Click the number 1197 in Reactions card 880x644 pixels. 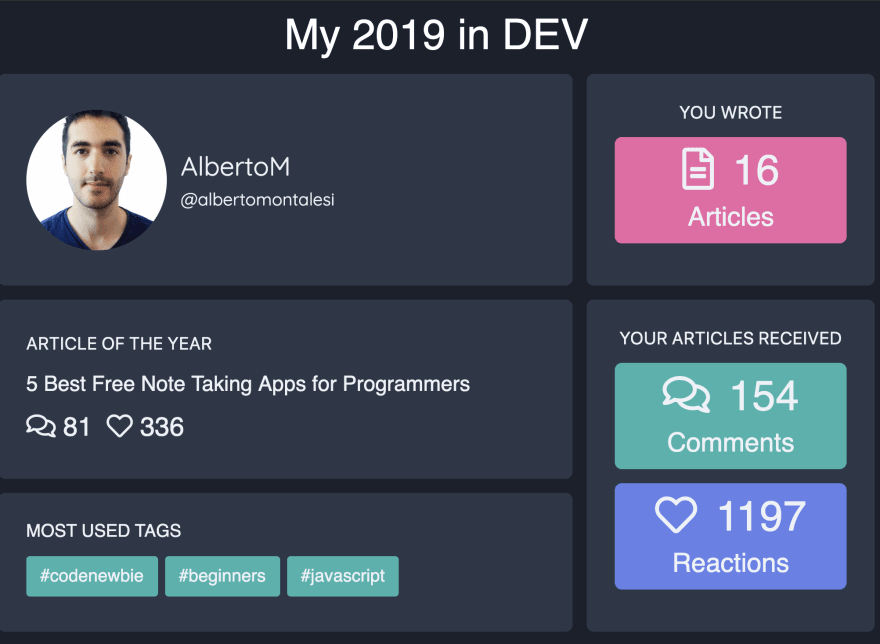coord(762,516)
